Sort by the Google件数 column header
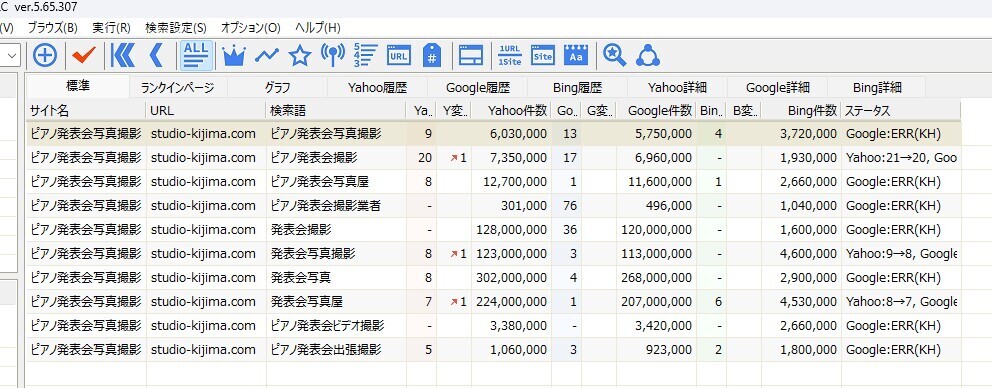The height and width of the screenshot is (388, 992). click(x=656, y=111)
